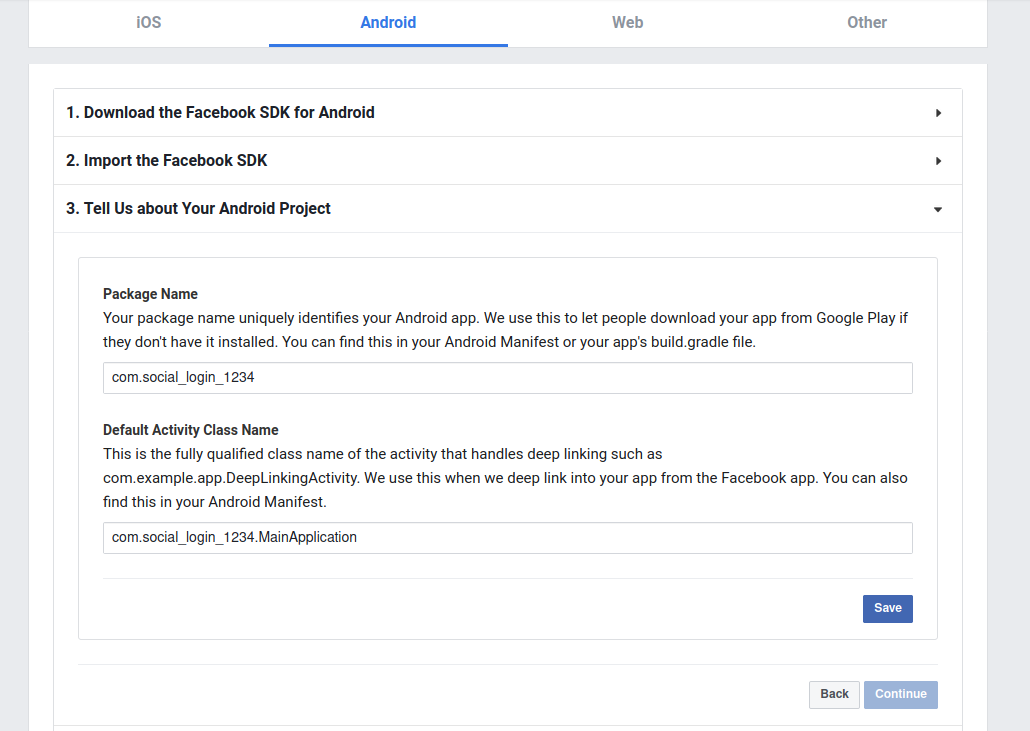Collapse step 3 arrow for Android Project
This screenshot has width=1030, height=731.
[x=938, y=210]
